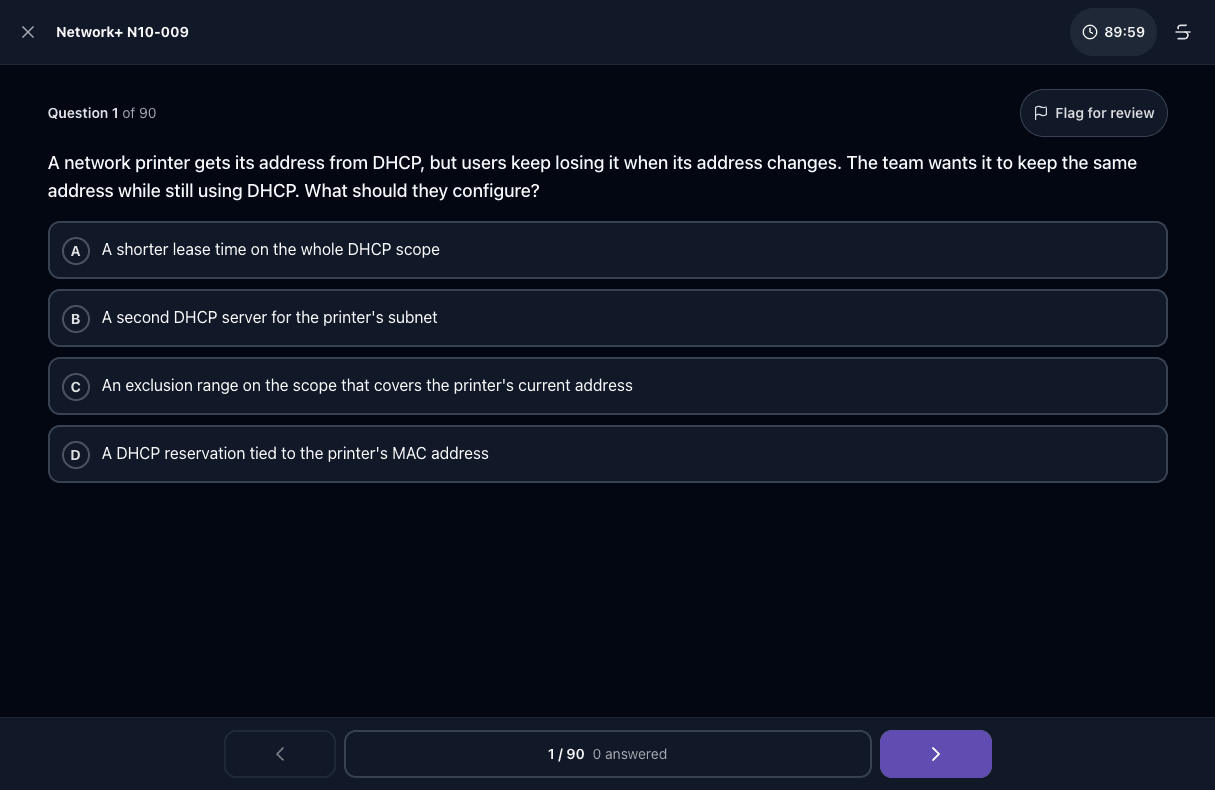Click the 89:59 countdown timer
The height and width of the screenshot is (790, 1215).
1113,32
